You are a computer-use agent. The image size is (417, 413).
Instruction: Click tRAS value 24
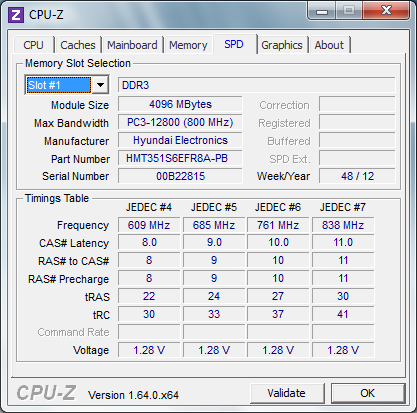pos(214,296)
